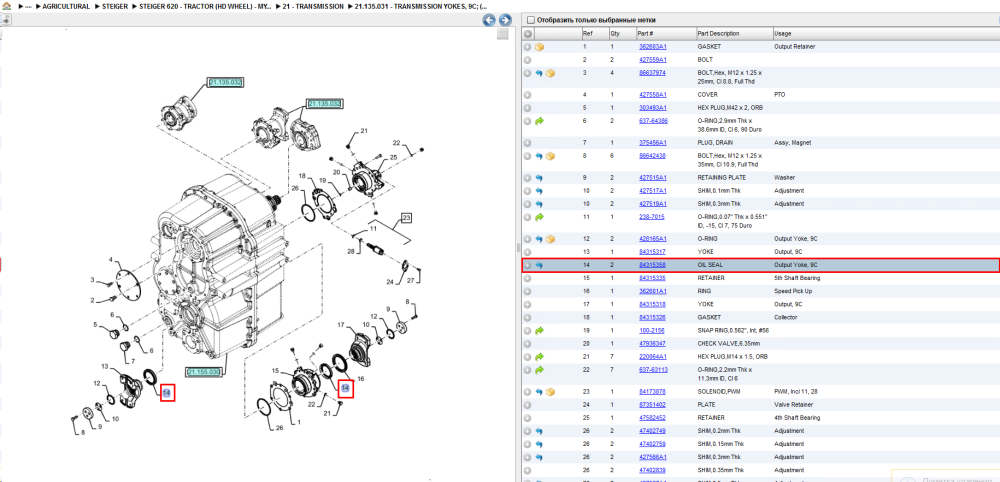The image size is (1000, 482).
Task: Sort by the Ref column header
Action: [595, 33]
